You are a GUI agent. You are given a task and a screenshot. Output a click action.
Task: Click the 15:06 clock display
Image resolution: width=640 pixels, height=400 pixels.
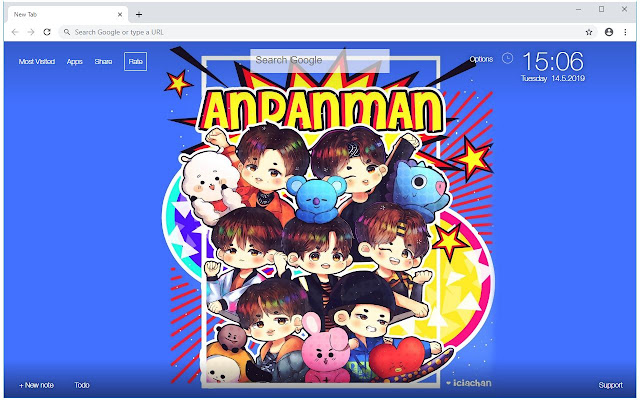tap(553, 62)
